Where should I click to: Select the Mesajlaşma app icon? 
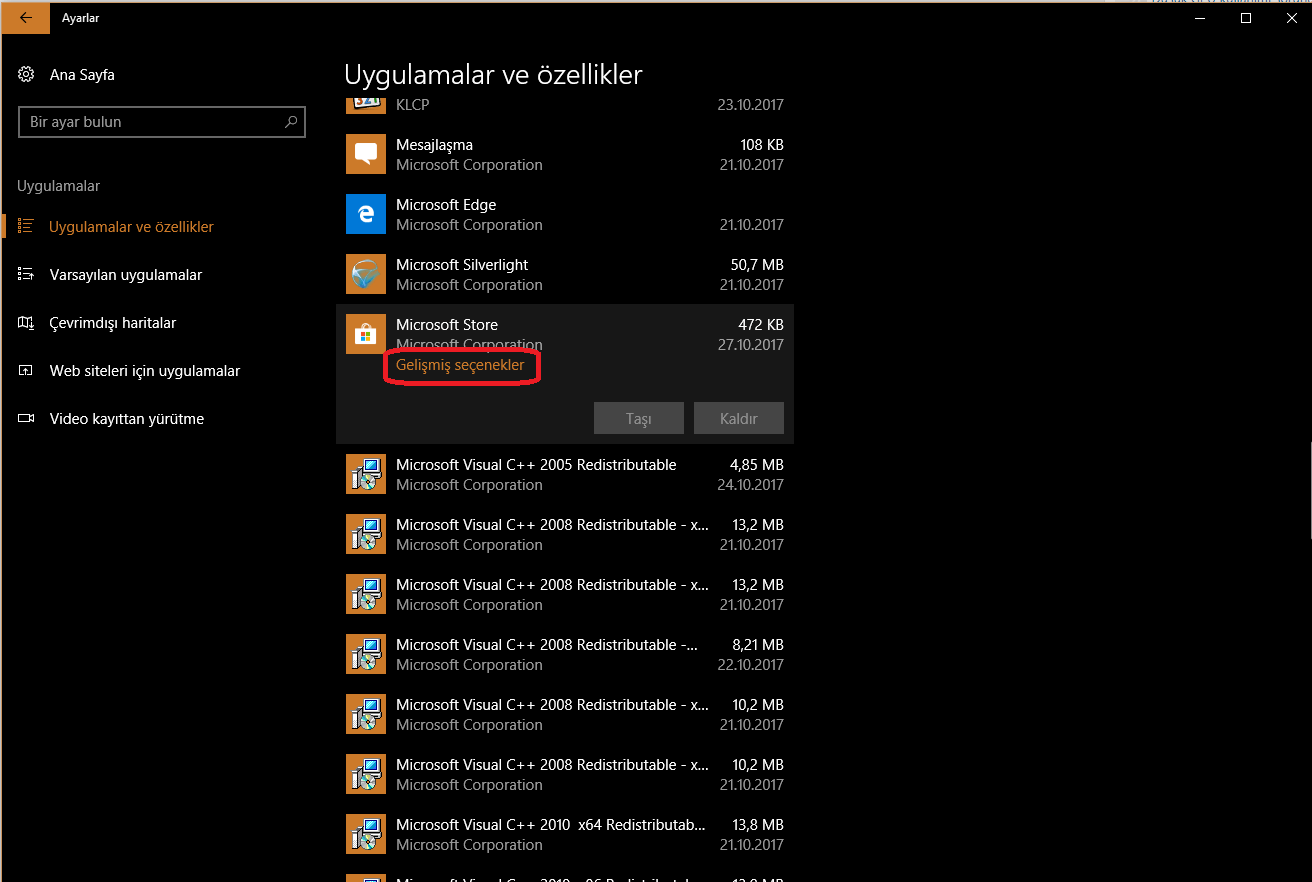click(366, 154)
